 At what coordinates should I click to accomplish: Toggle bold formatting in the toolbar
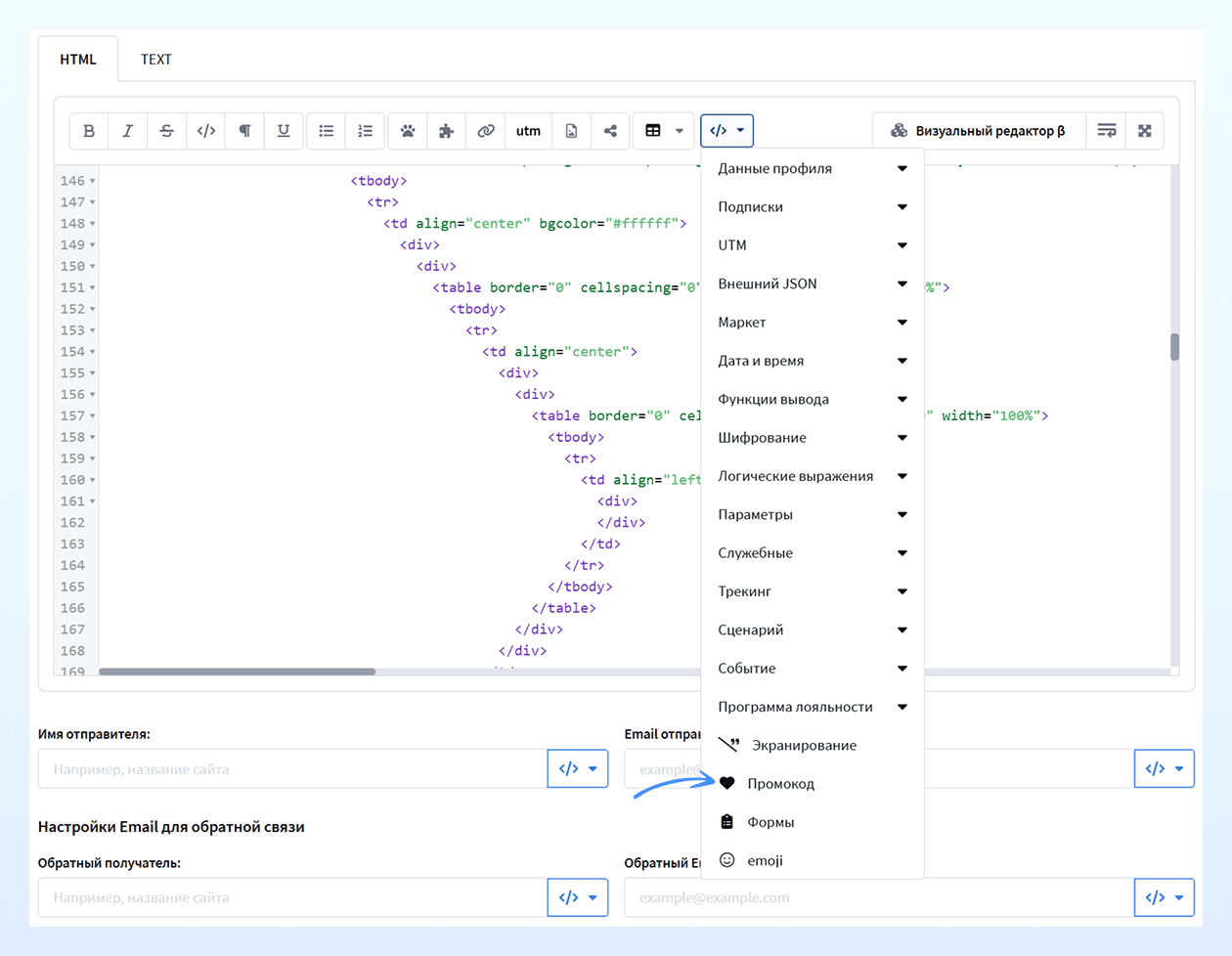89,131
